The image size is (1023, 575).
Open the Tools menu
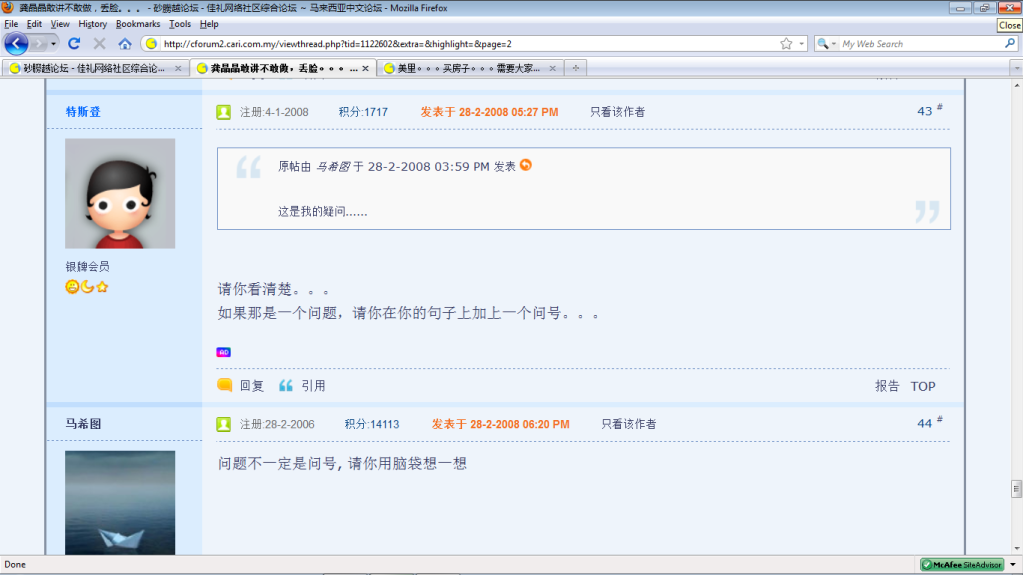[180, 24]
